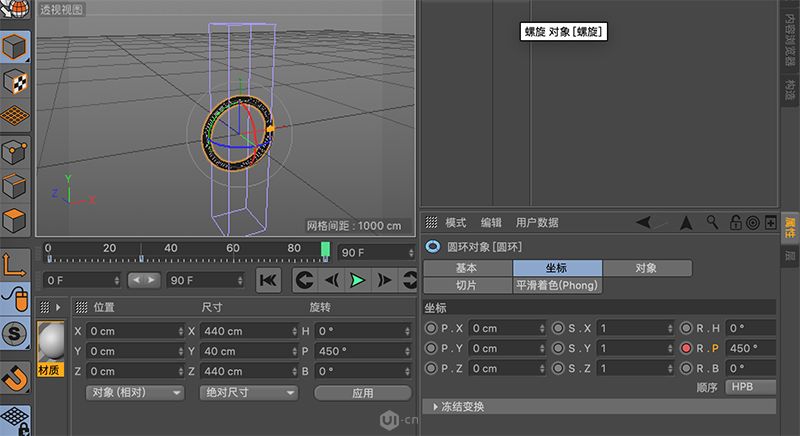This screenshot has height=436, width=800.
Task: Toggle the S.Y keyframe circle
Action: 558,348
